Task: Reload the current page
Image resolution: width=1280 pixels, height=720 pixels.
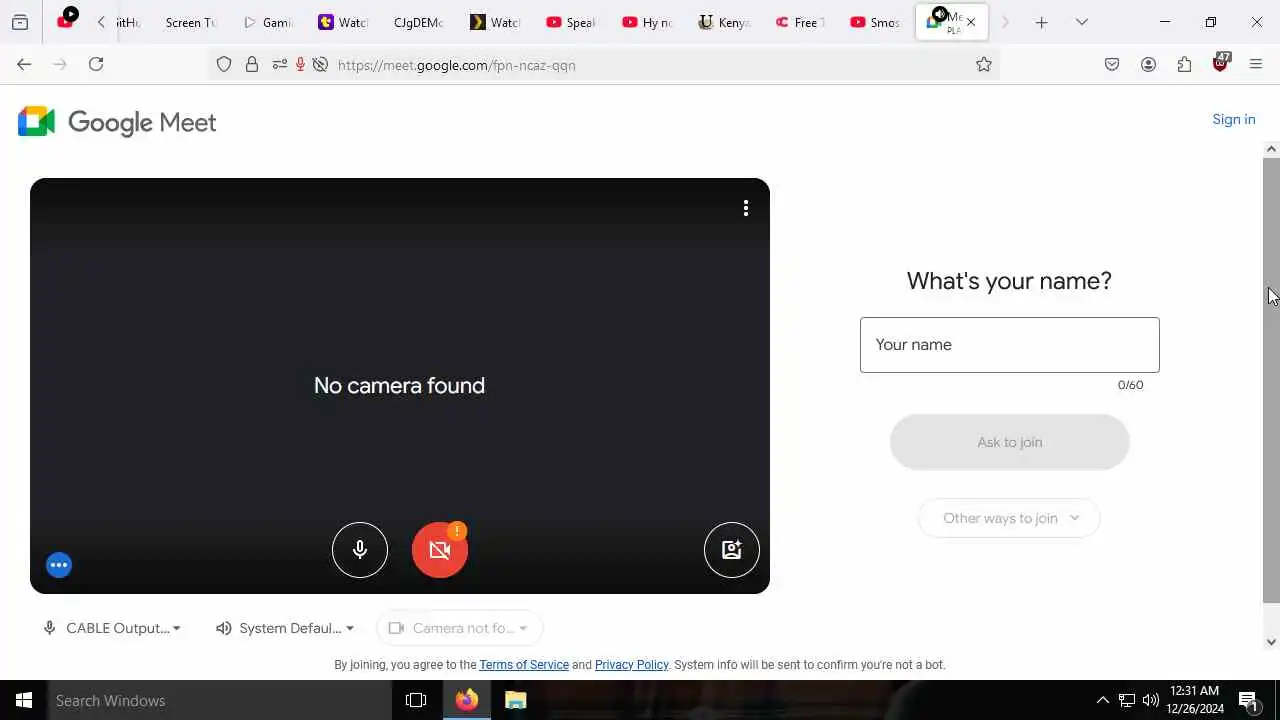Action: [x=96, y=64]
